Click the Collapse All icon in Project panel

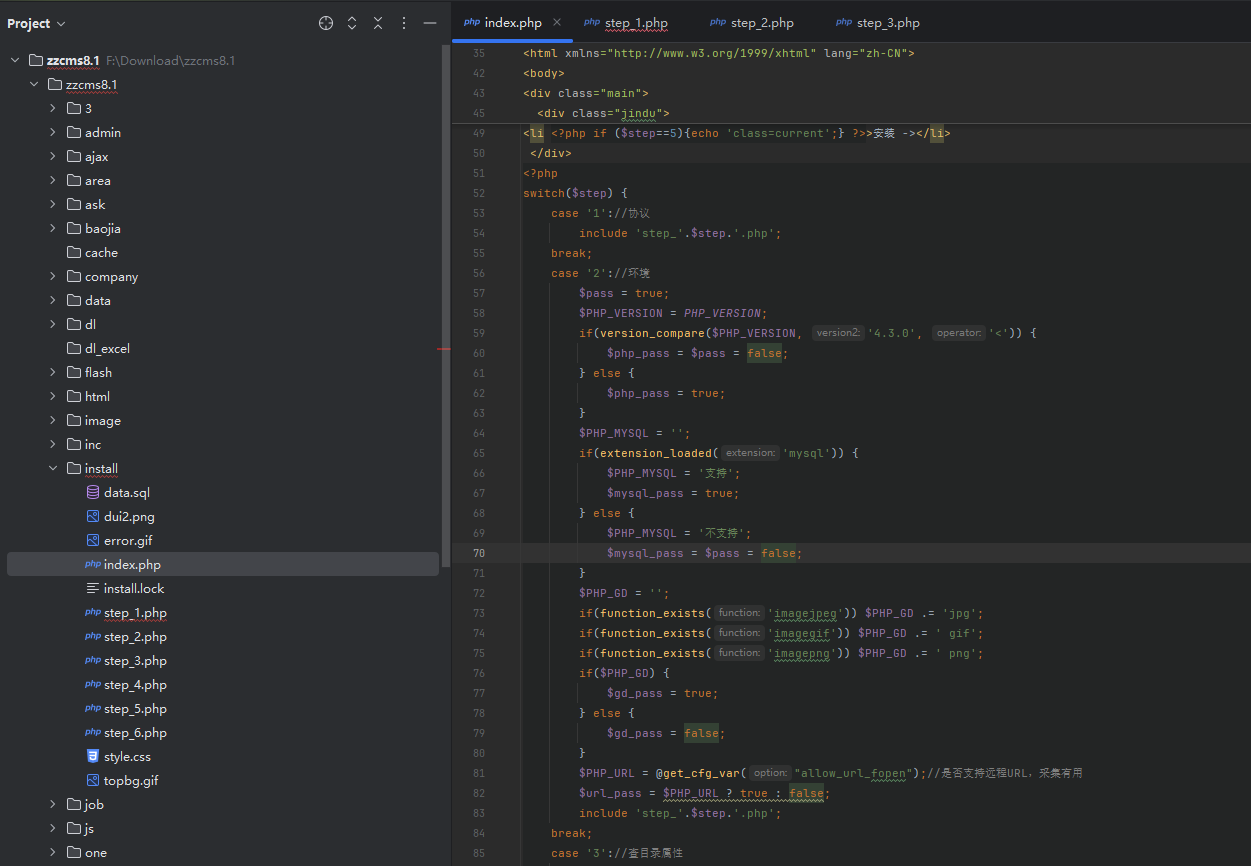click(378, 23)
